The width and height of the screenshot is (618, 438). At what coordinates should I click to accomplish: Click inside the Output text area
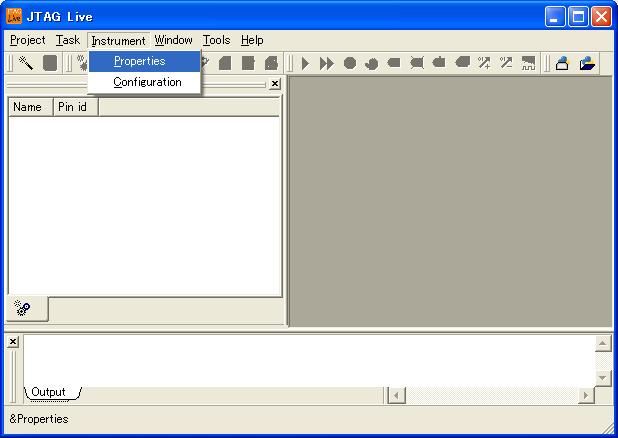point(309,360)
